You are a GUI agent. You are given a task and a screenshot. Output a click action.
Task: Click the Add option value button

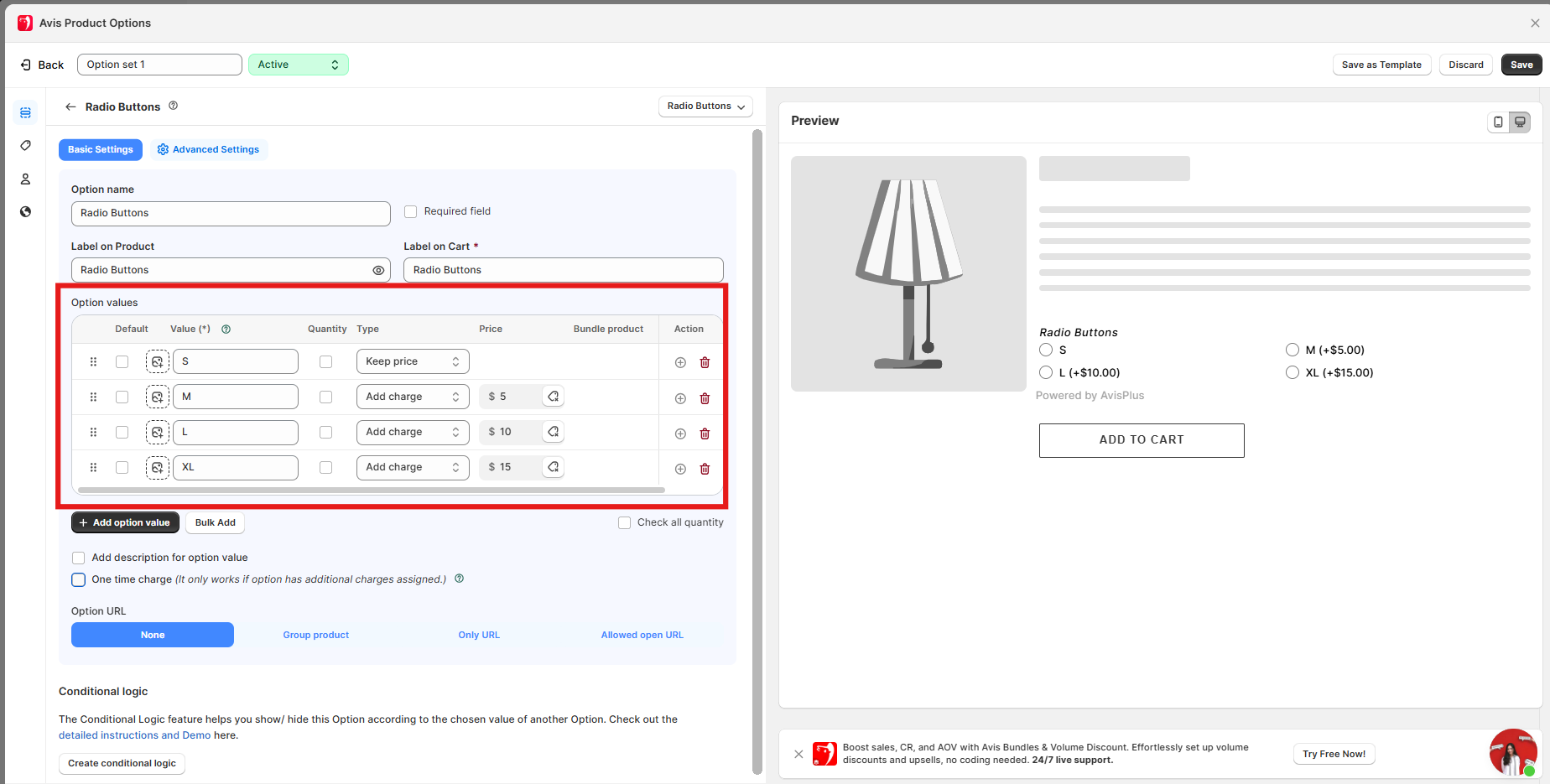coord(125,522)
